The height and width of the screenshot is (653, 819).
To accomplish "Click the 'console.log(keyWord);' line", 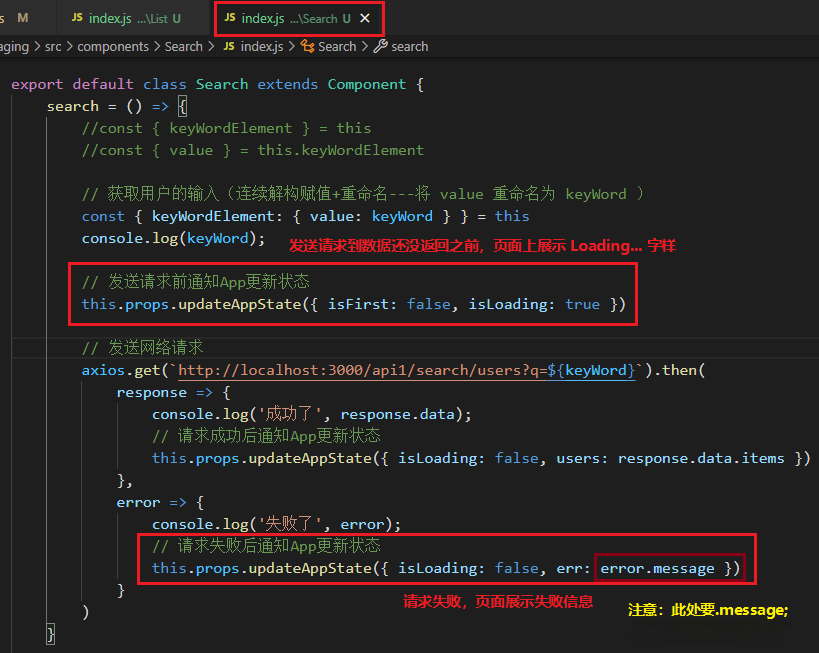I will tap(173, 238).
